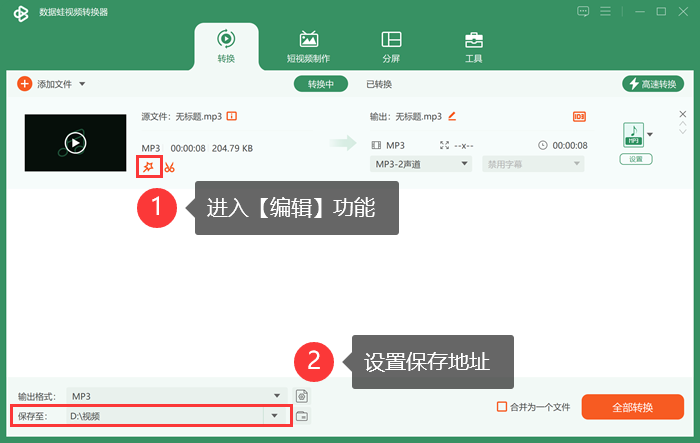This screenshot has height=443, width=700.
Task: Expand the format icon dropdown arrow
Action: tap(650, 134)
